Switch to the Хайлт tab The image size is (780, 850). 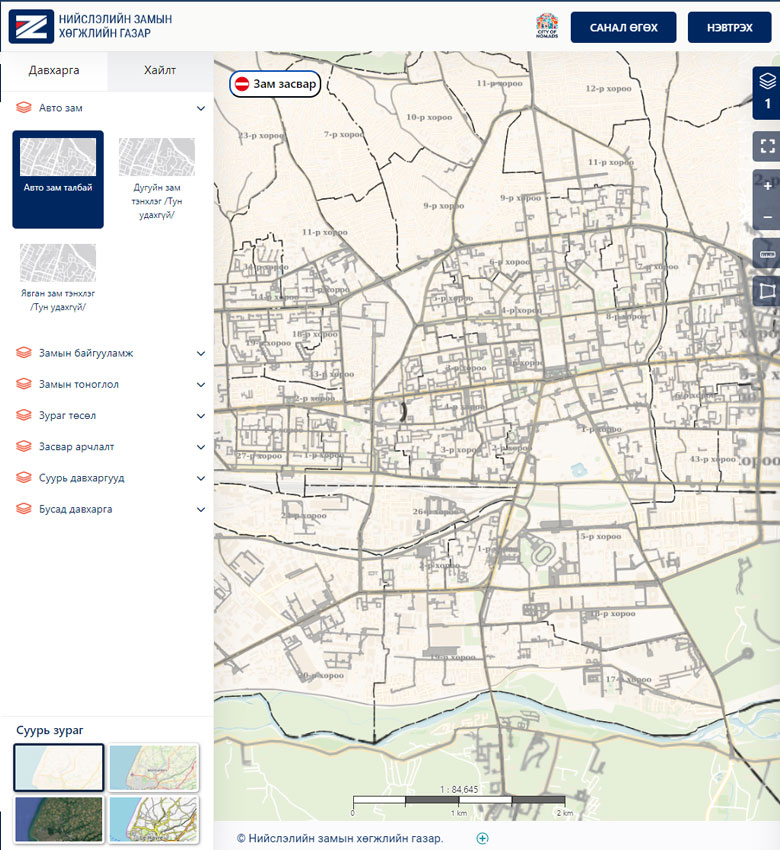(160, 70)
